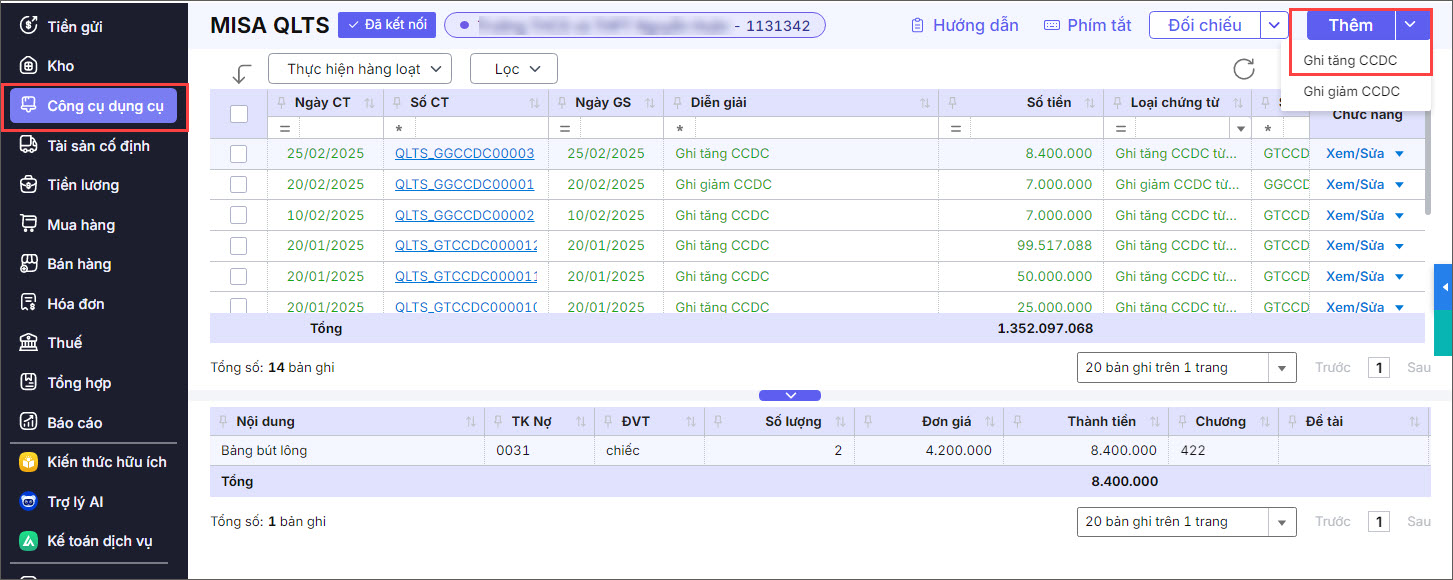Click the side panel expand arrow tab
This screenshot has width=1453, height=580.
click(x=1443, y=287)
